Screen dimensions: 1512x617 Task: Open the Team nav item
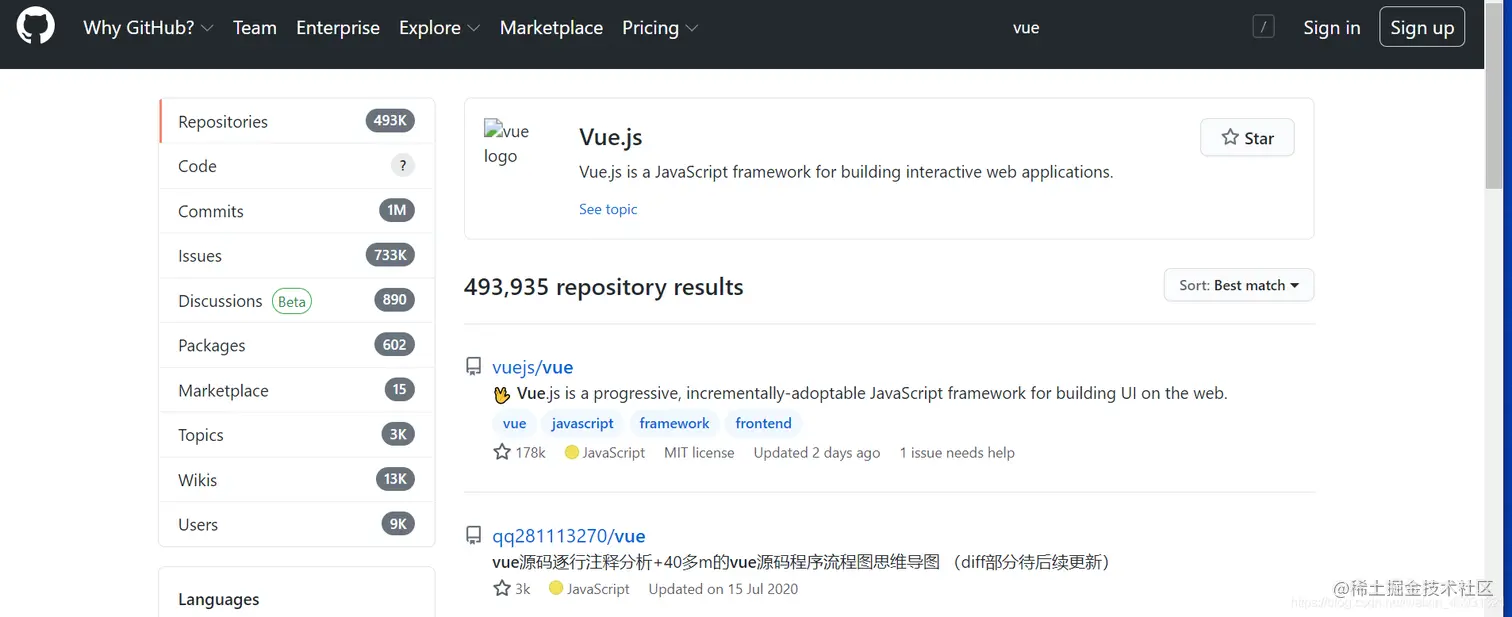pyautogui.click(x=255, y=28)
